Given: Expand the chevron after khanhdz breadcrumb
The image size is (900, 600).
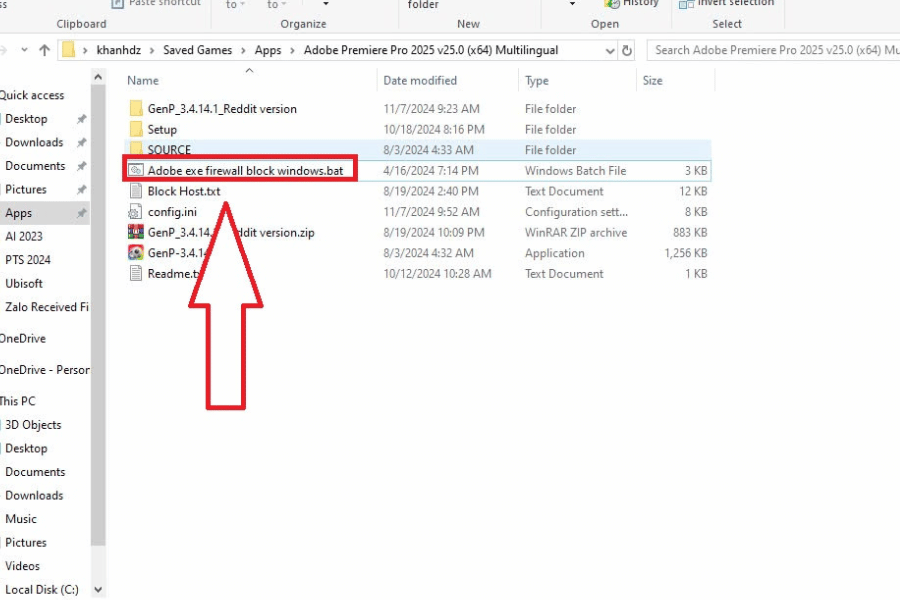Looking at the screenshot, I should click(153, 50).
